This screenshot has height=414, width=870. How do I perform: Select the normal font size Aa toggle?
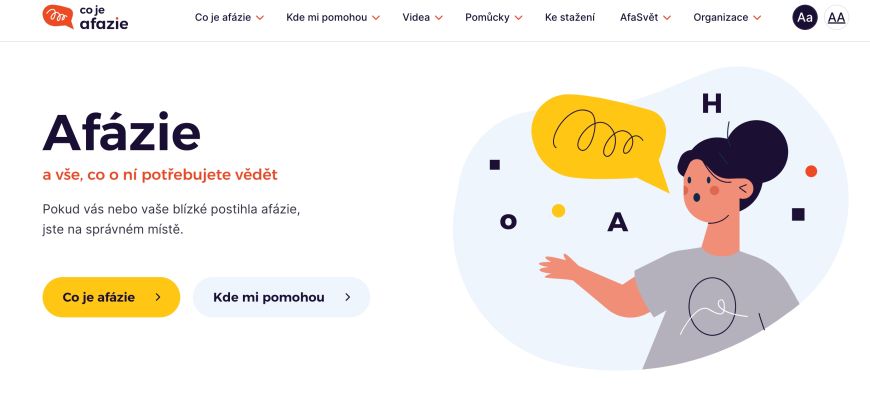tap(805, 17)
